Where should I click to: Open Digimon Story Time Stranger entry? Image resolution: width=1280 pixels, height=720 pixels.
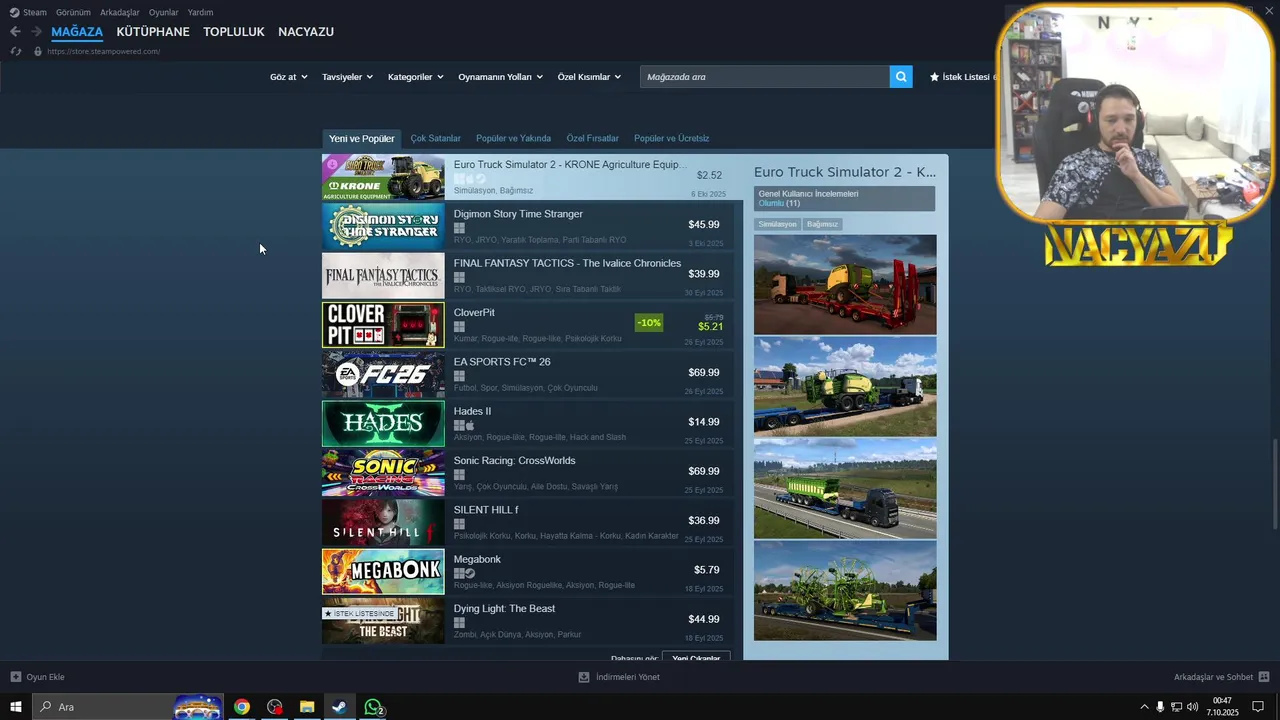528,226
